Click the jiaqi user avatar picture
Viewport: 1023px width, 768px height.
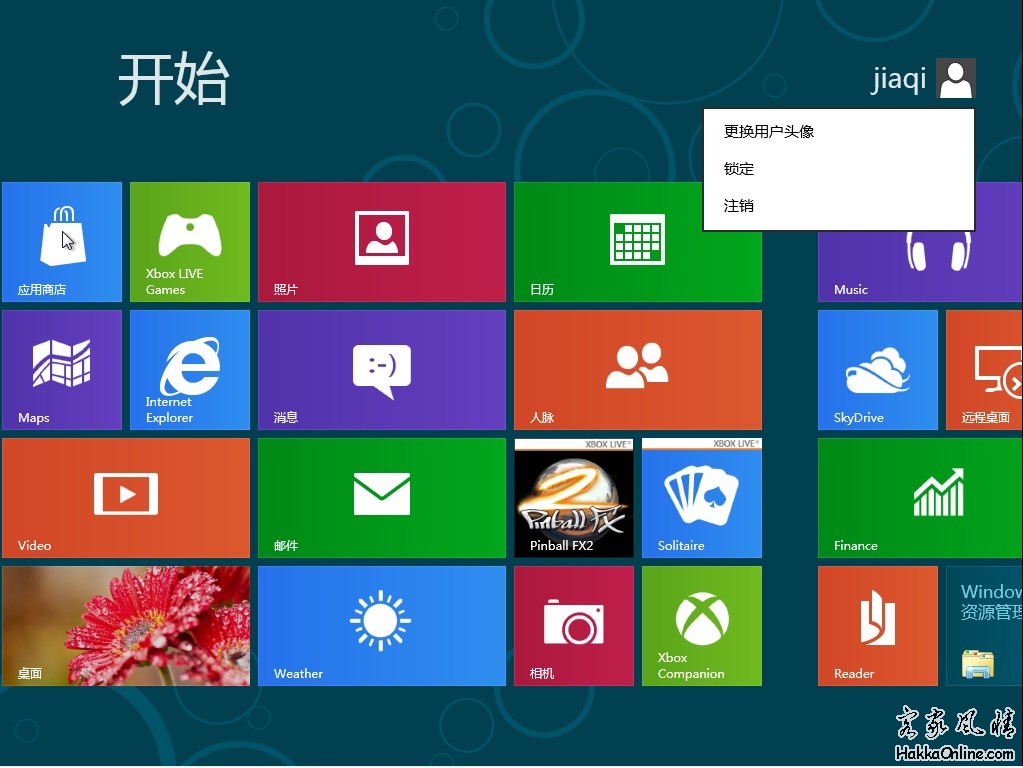click(x=956, y=78)
